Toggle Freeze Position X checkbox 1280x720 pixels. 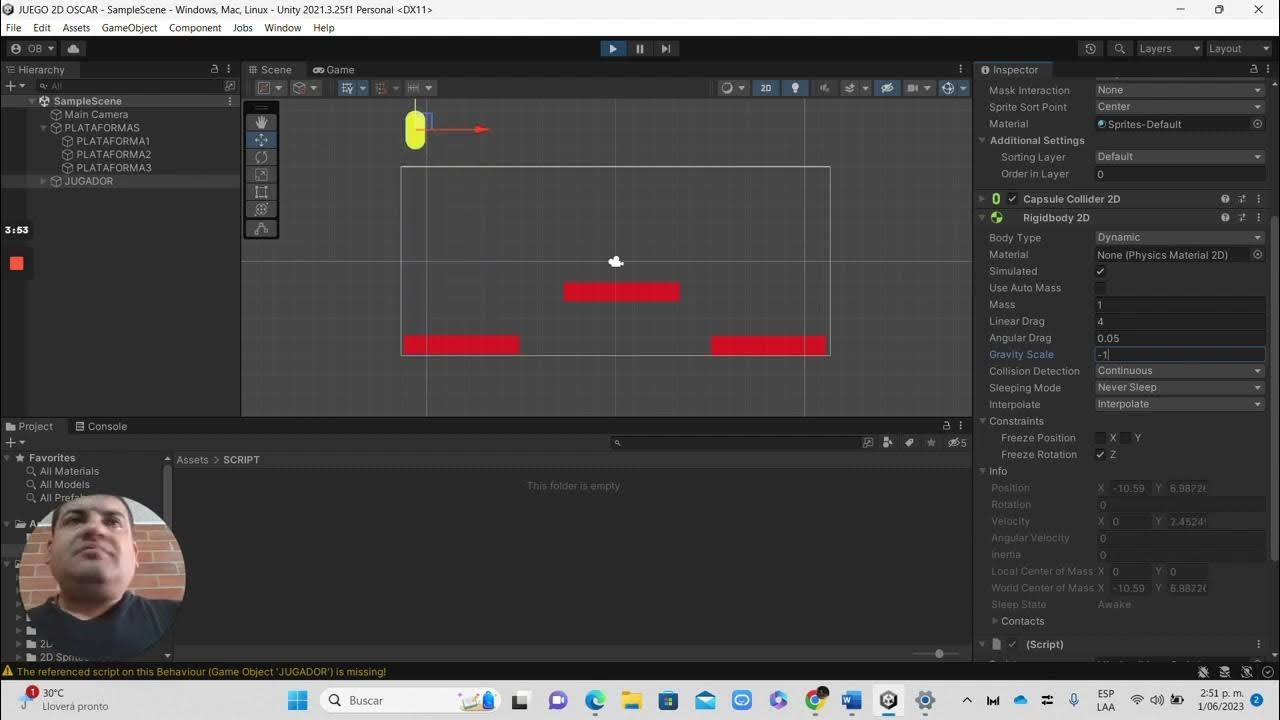[x=1101, y=438]
